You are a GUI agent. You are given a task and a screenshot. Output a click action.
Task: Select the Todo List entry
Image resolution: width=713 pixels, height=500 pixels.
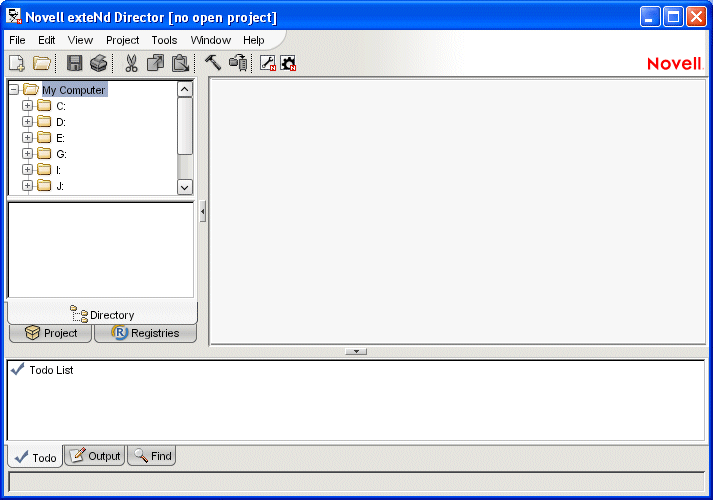[x=51, y=370]
